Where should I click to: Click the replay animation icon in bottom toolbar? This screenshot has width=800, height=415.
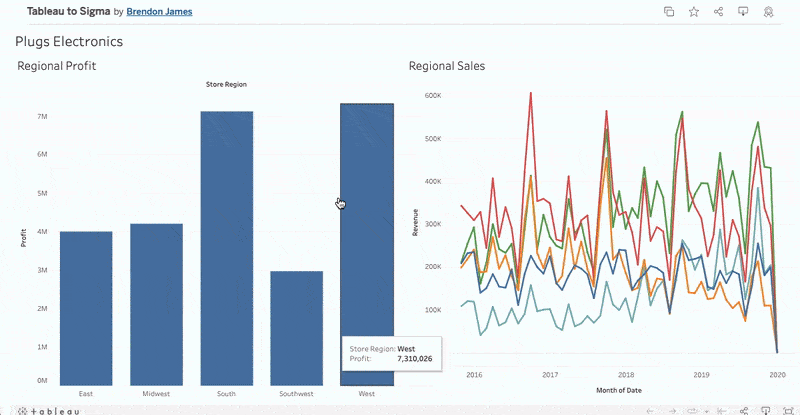(692, 411)
